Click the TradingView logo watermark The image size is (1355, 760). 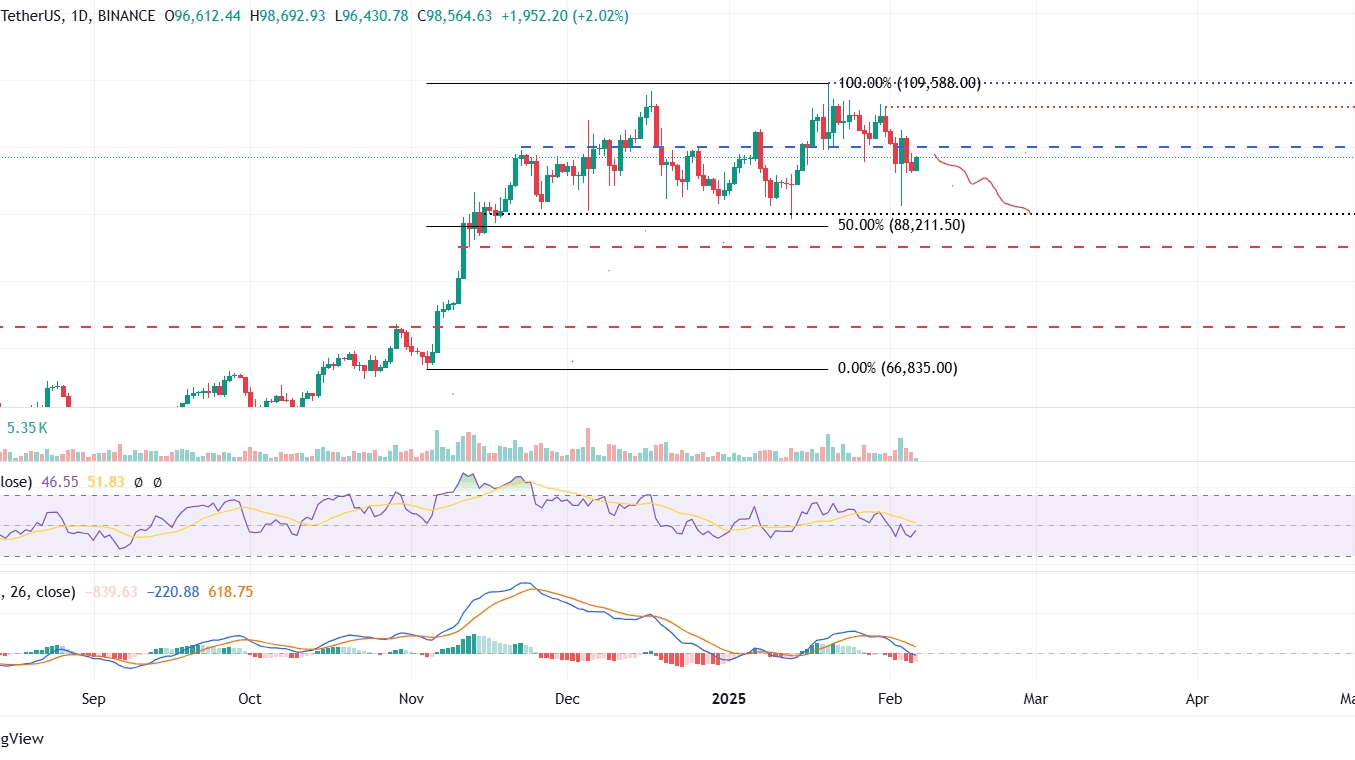[x=22, y=738]
